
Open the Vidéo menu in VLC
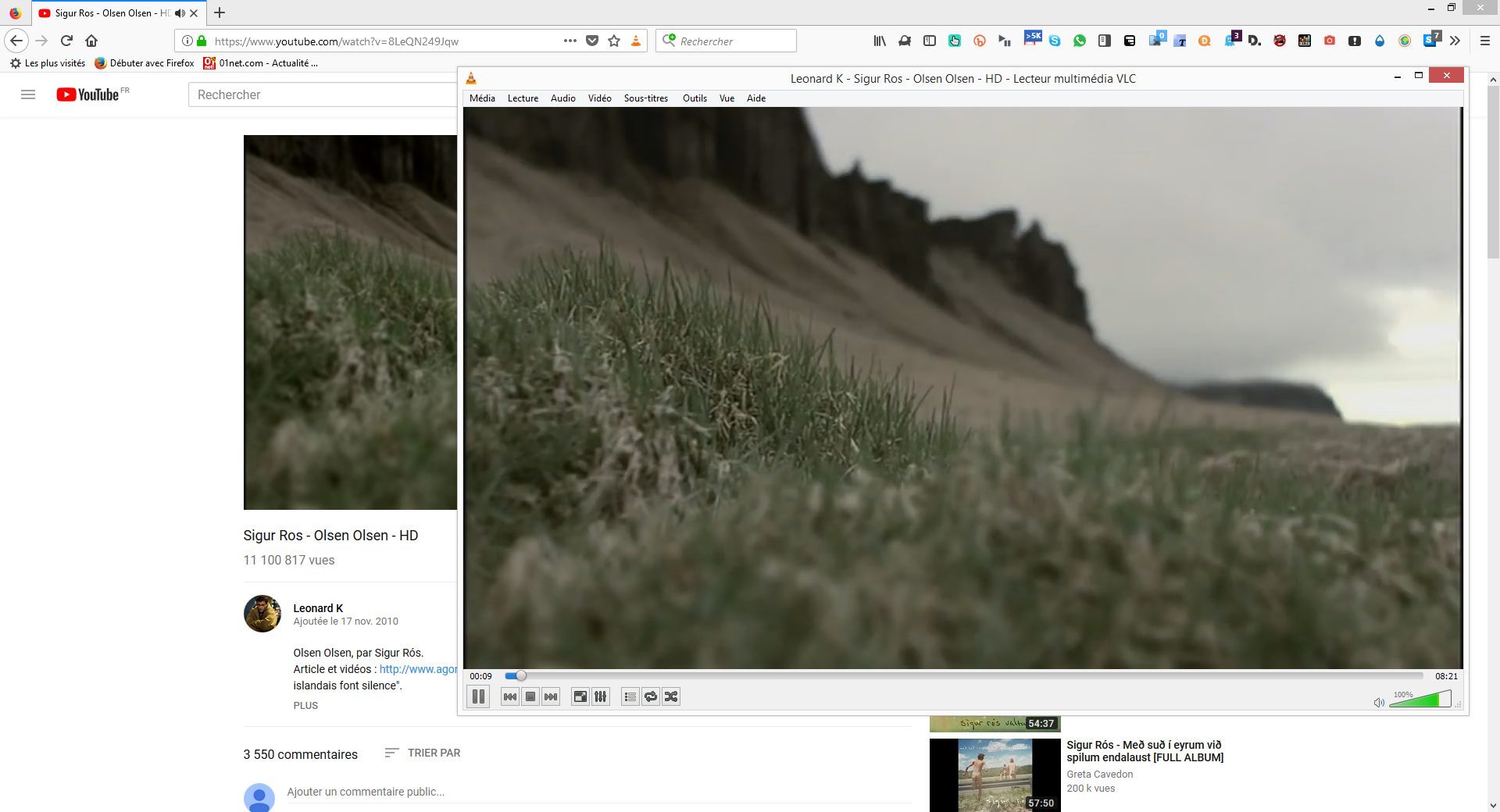(599, 98)
